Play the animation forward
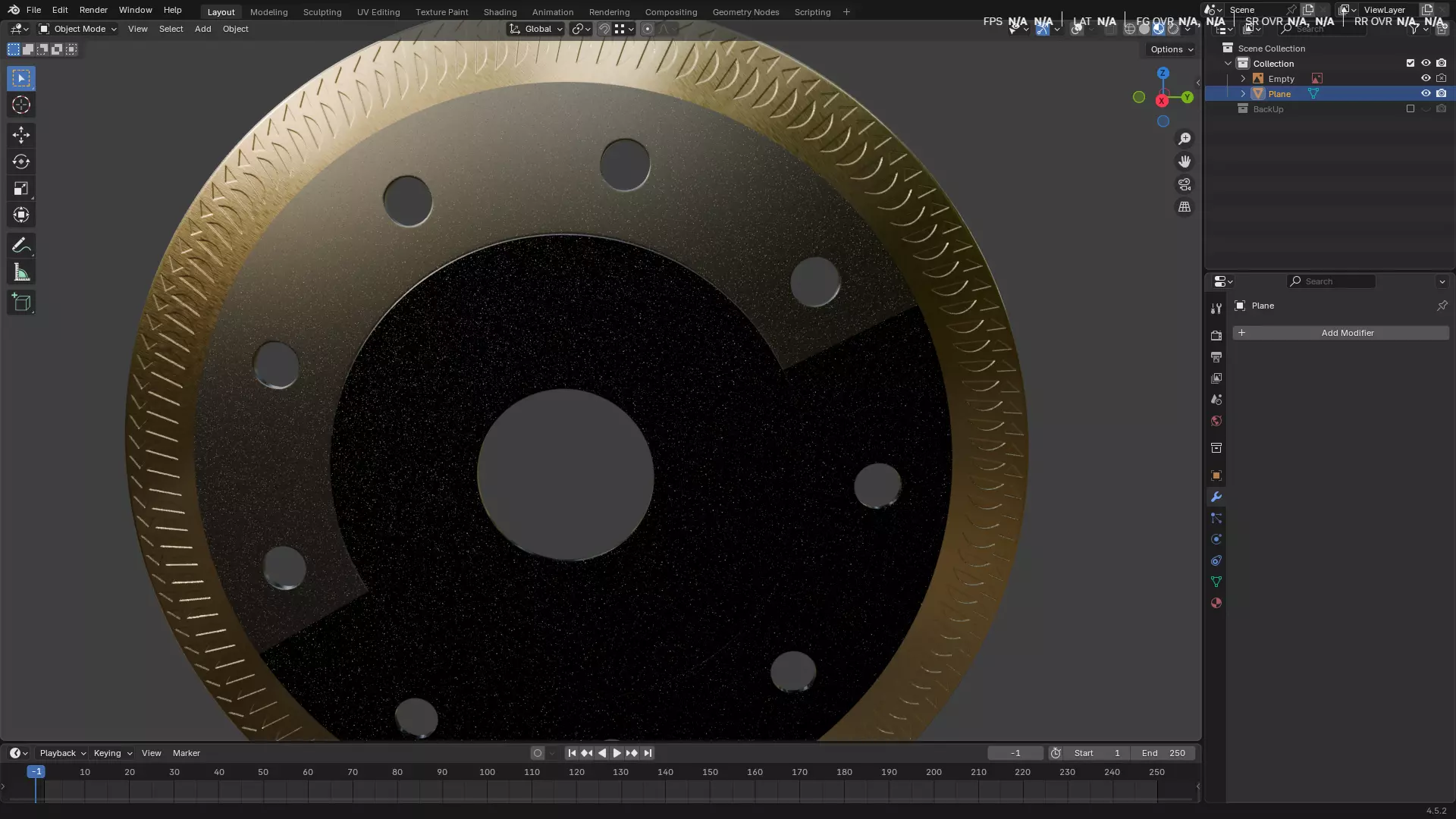 (x=617, y=753)
